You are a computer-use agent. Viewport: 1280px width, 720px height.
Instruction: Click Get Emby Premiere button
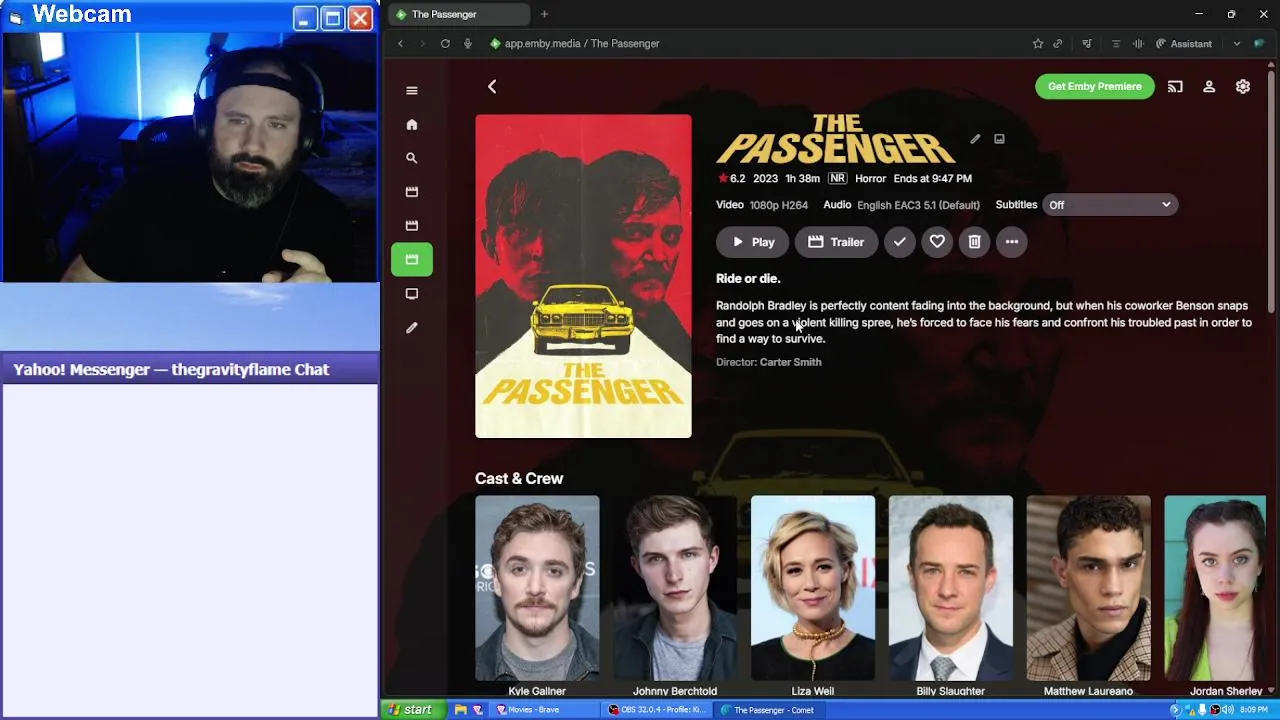pos(1094,87)
